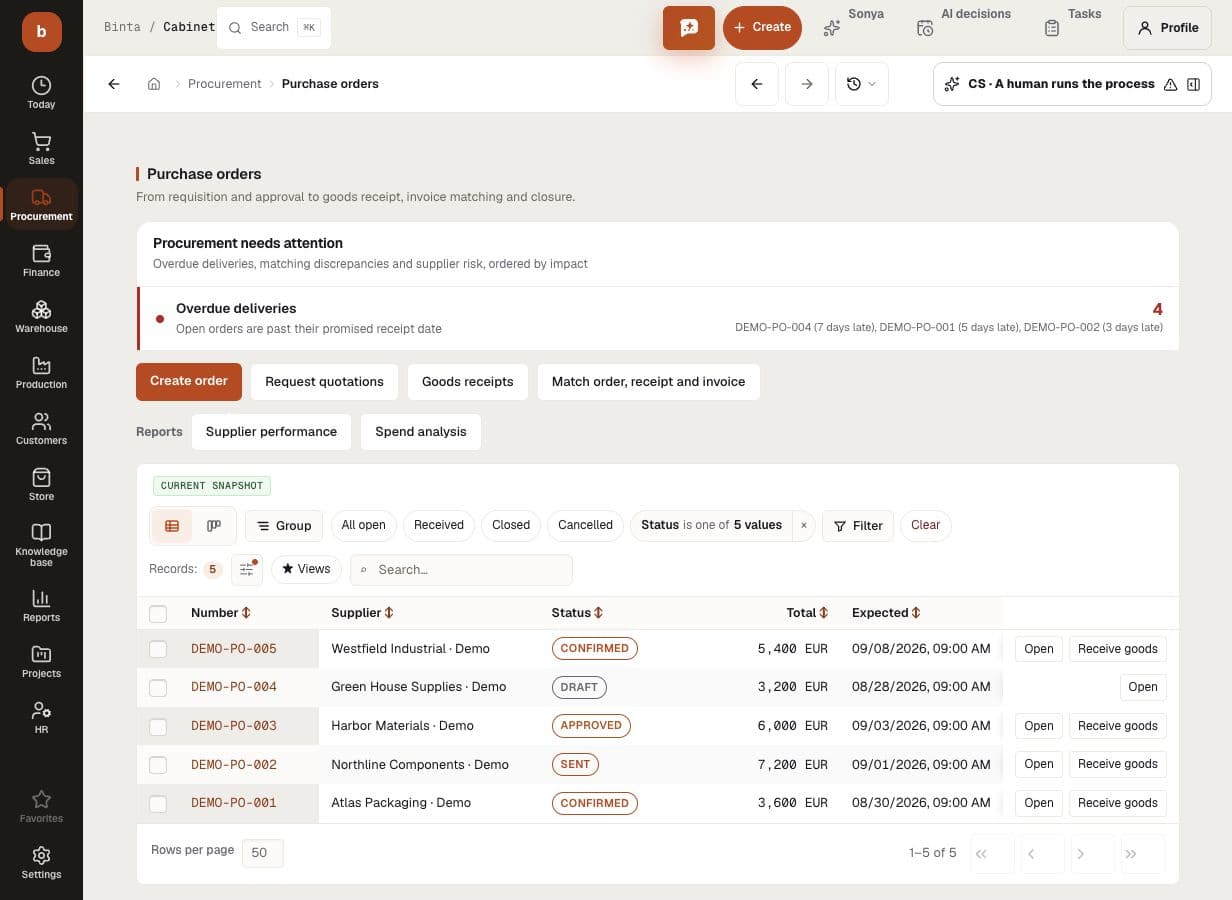Screen dimensions: 1232x900
Task: Select checkbox for DEMO-PO-001
Action: 158,803
